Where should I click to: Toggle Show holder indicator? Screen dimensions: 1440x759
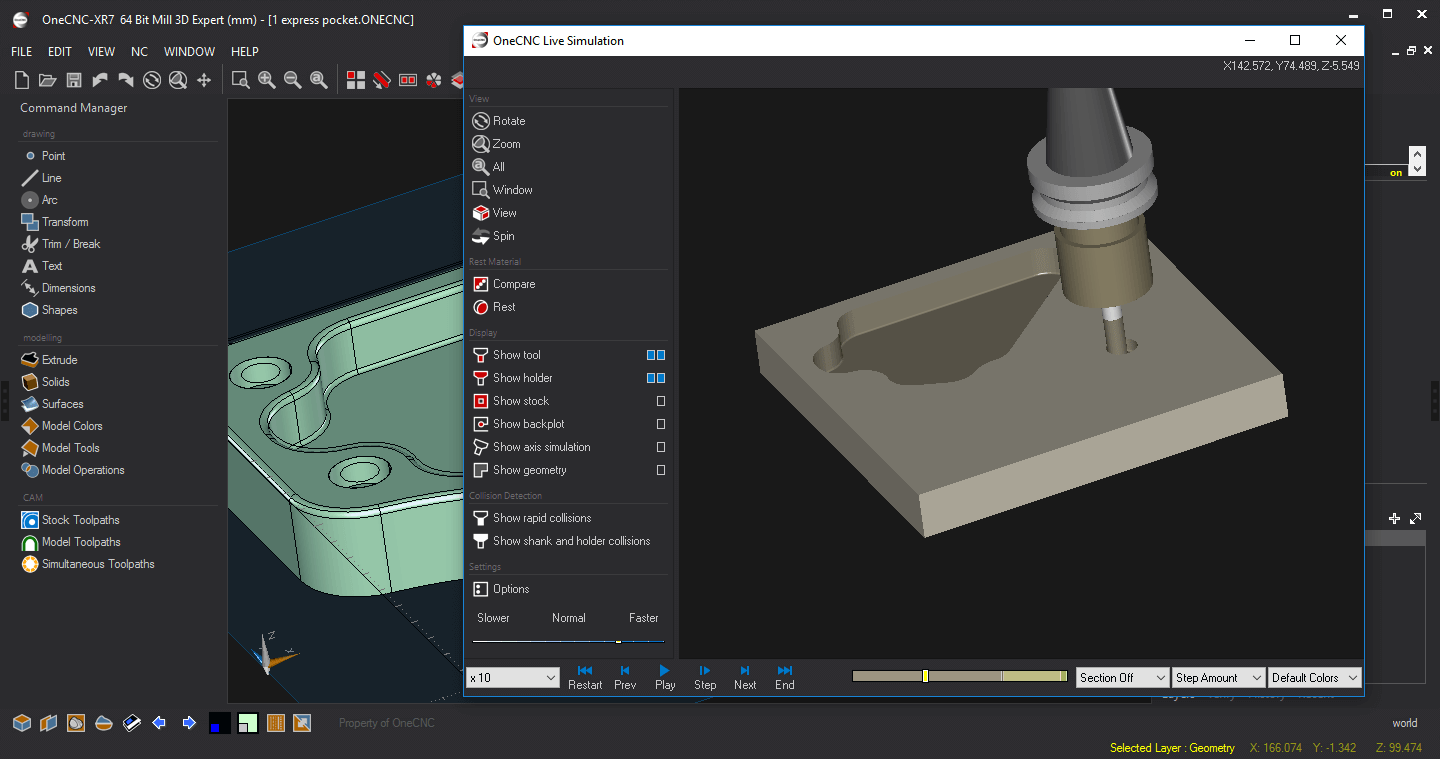pos(656,378)
